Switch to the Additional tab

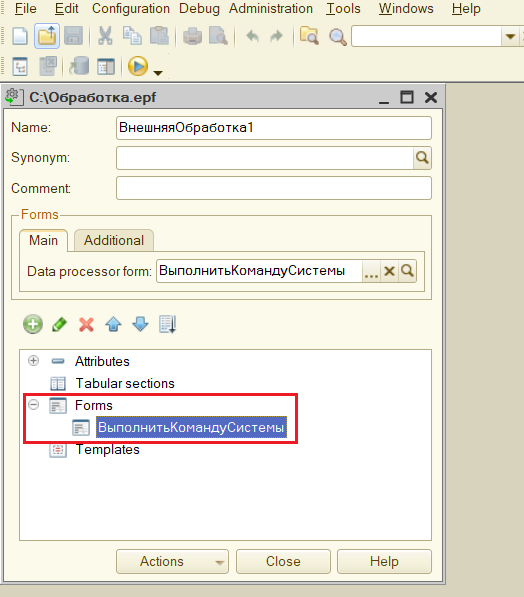click(114, 240)
